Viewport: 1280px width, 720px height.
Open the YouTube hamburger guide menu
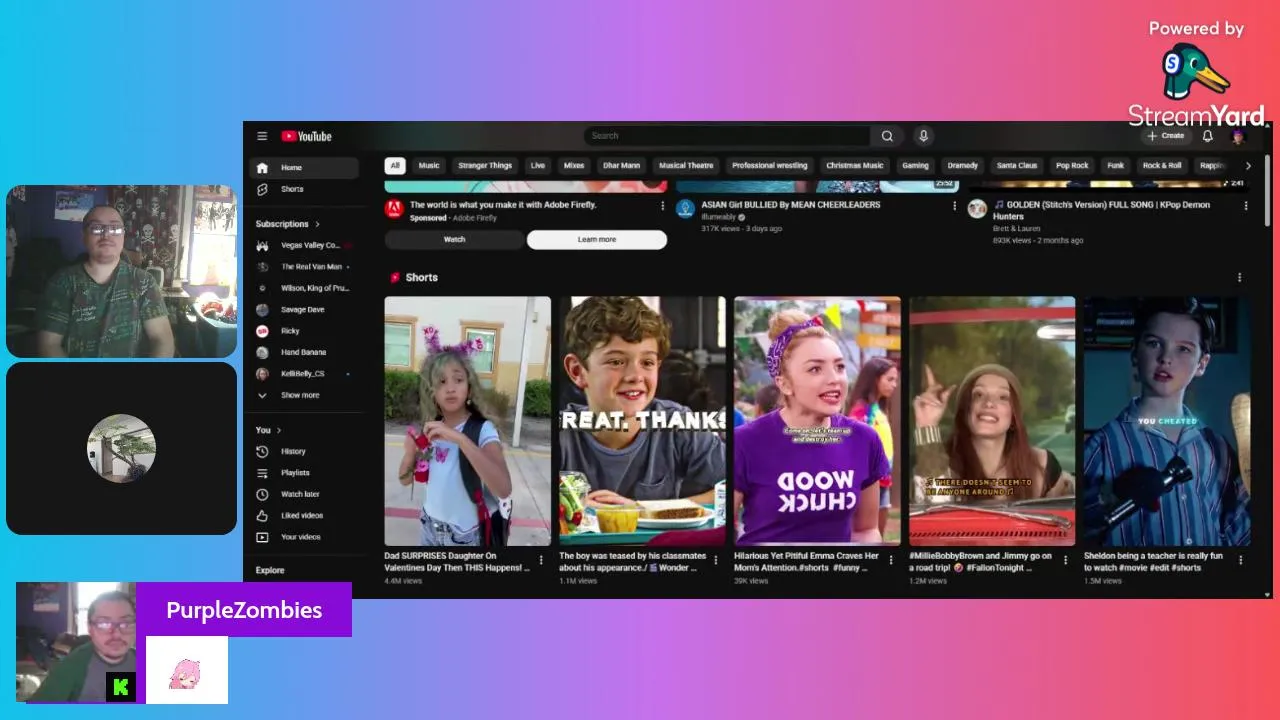point(262,136)
